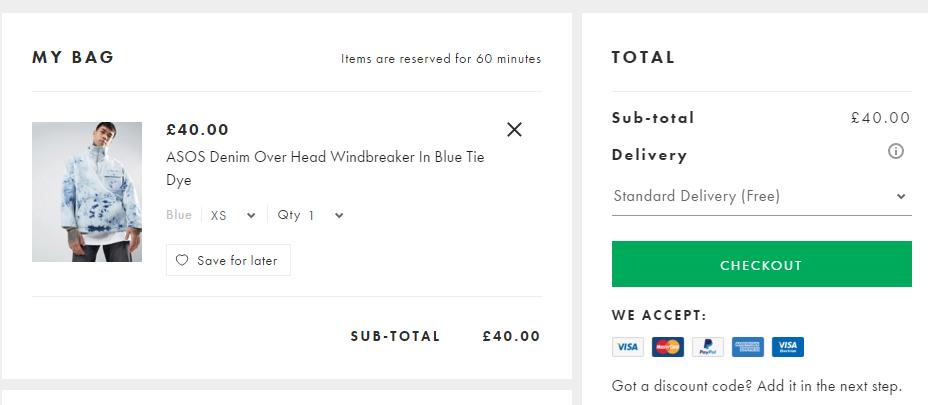Screen dimensions: 928x405
Task: Click the PayPal payment icon
Action: [707, 347]
